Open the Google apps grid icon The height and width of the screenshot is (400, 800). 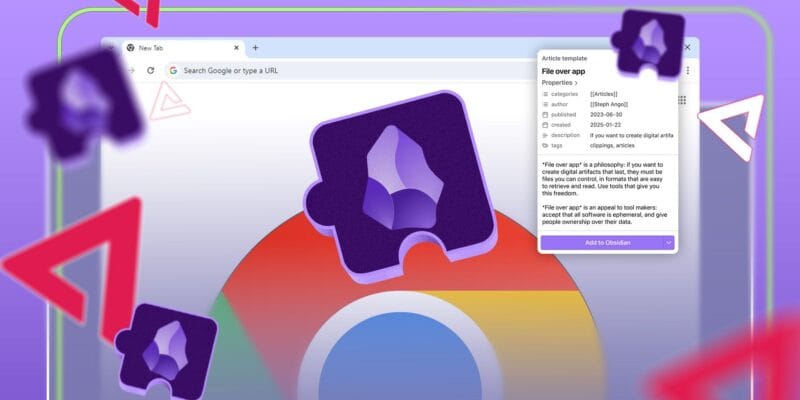coord(682,100)
